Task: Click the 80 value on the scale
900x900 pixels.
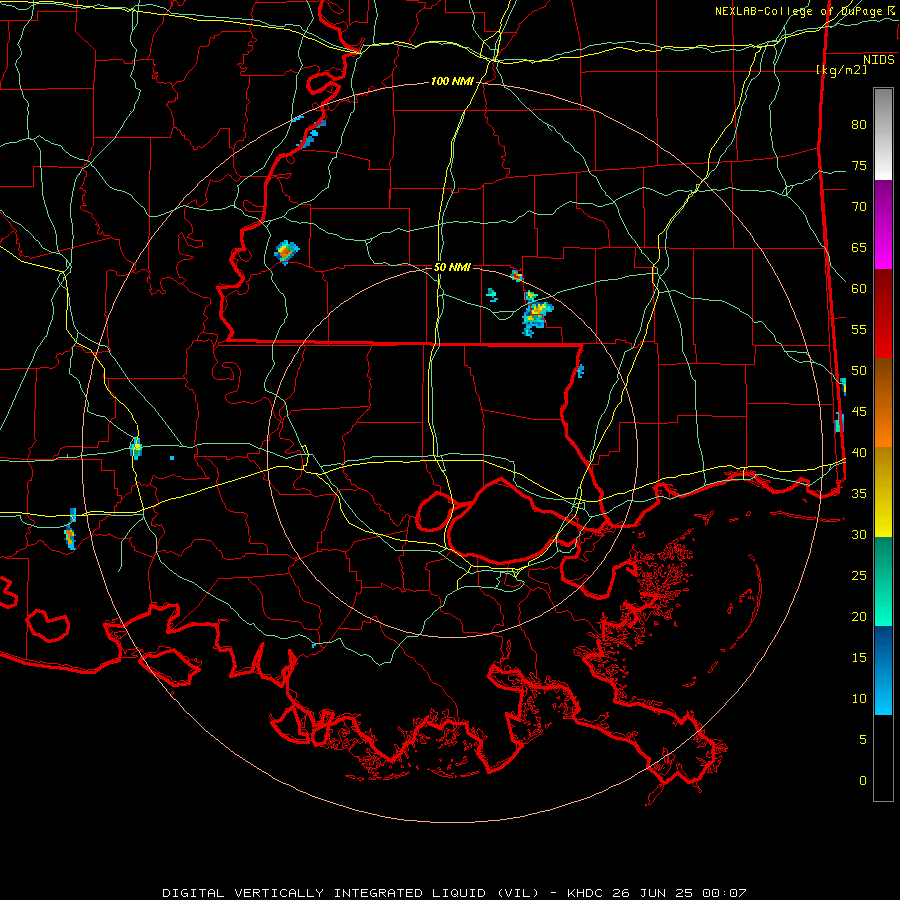Action: [859, 125]
